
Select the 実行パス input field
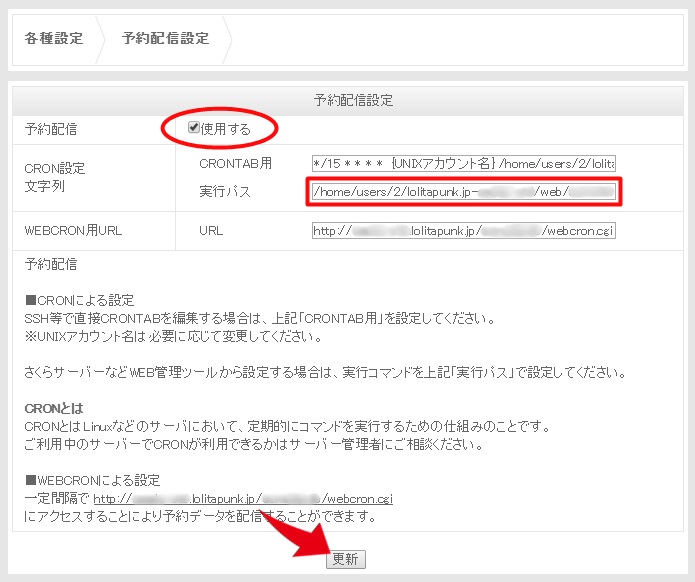[464, 191]
